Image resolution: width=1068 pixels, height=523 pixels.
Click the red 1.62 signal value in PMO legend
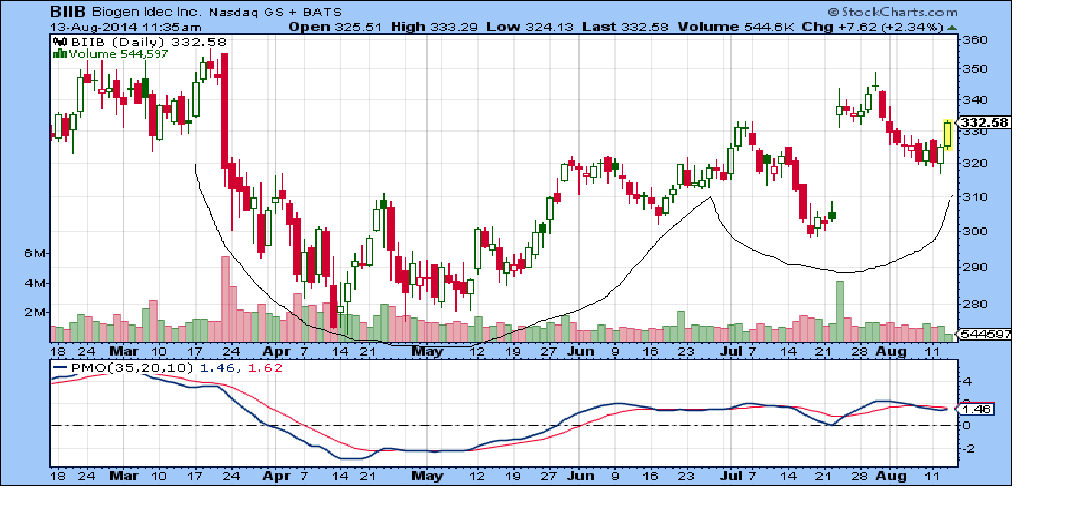tap(266, 368)
